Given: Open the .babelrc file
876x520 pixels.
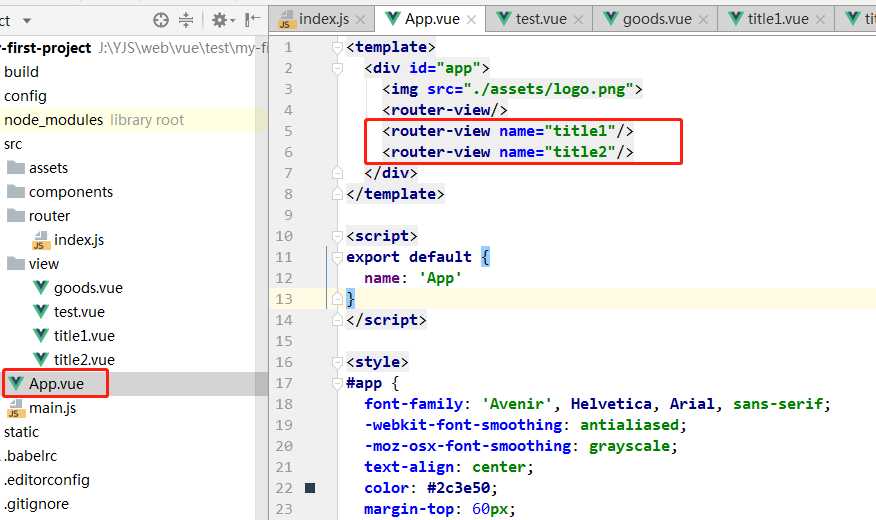Looking at the screenshot, I should point(31,456).
